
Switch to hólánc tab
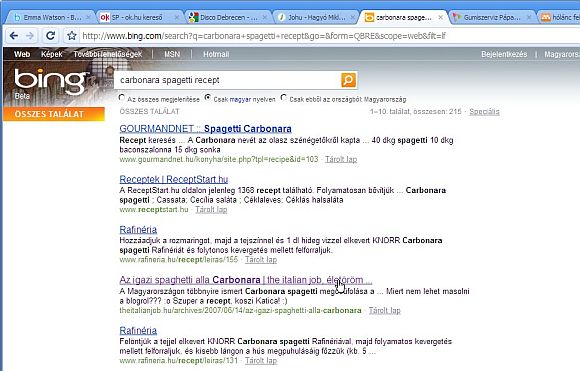click(x=559, y=17)
